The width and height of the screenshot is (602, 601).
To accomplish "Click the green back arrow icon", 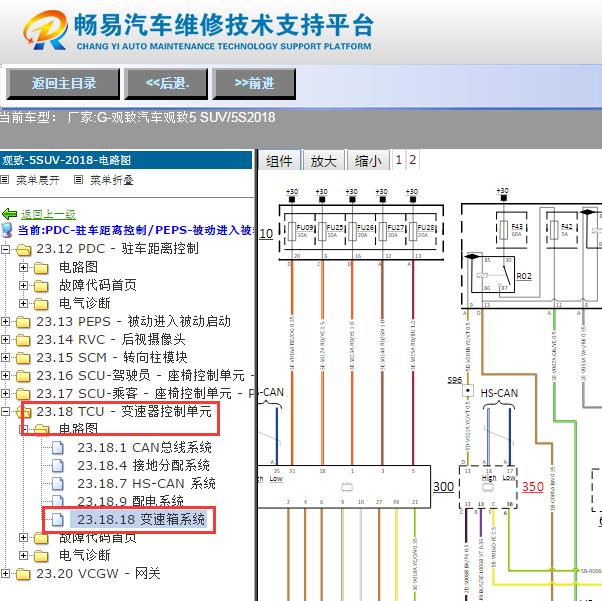I will point(9,214).
